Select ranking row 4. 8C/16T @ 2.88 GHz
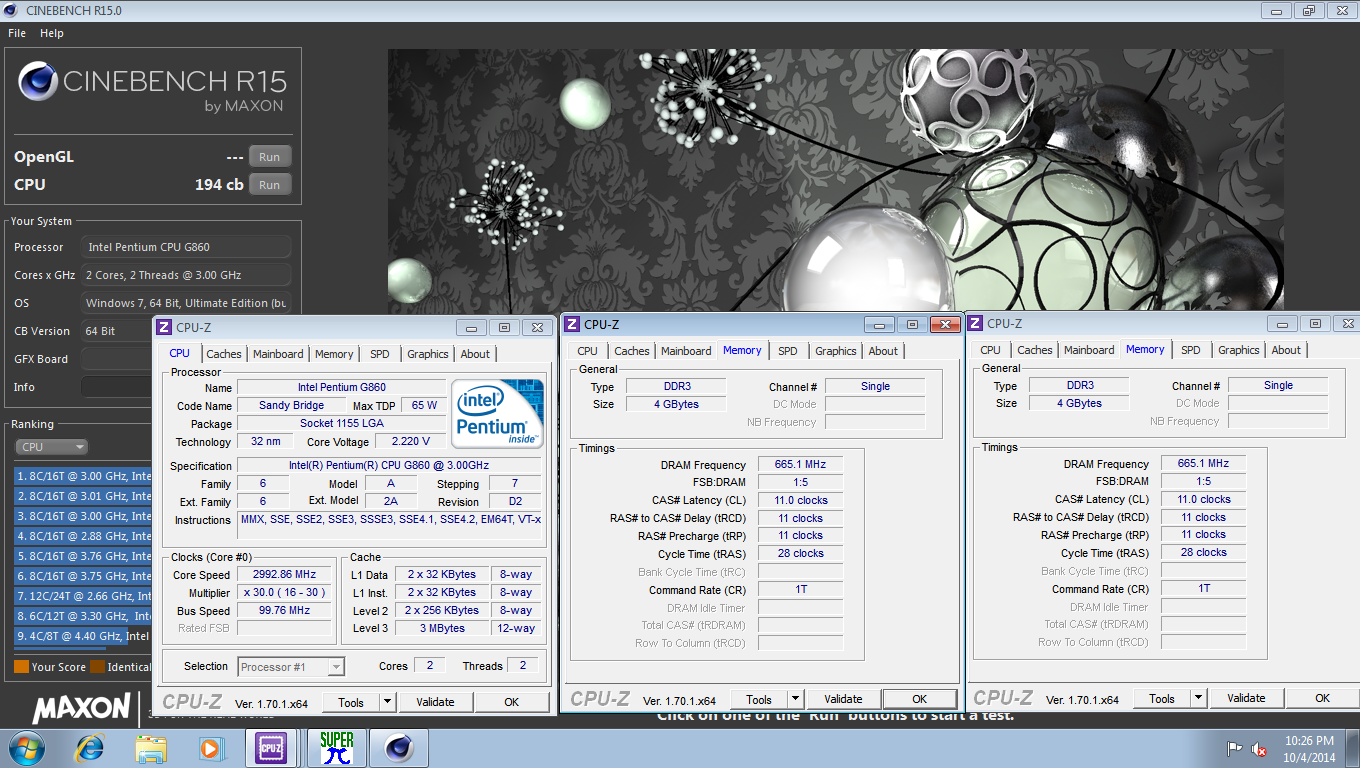Screen dimensions: 1360x768 (x=84, y=536)
